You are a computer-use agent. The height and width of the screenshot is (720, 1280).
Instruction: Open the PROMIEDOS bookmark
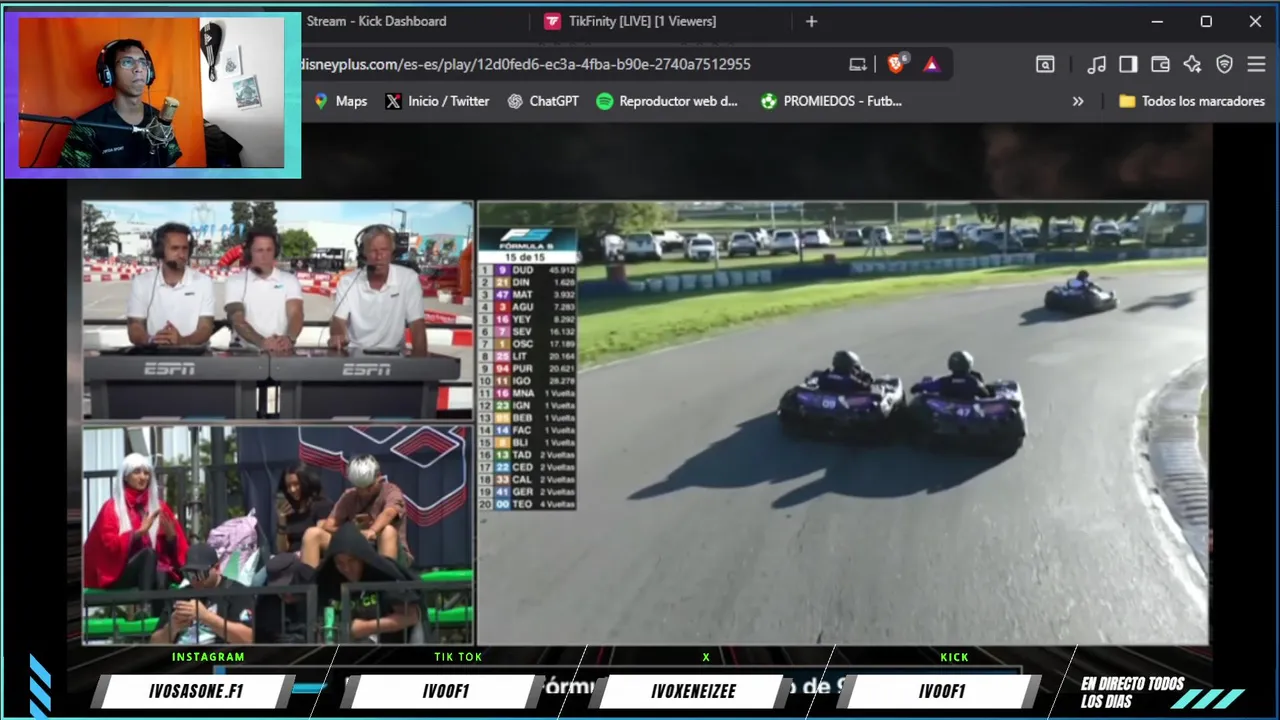click(831, 101)
